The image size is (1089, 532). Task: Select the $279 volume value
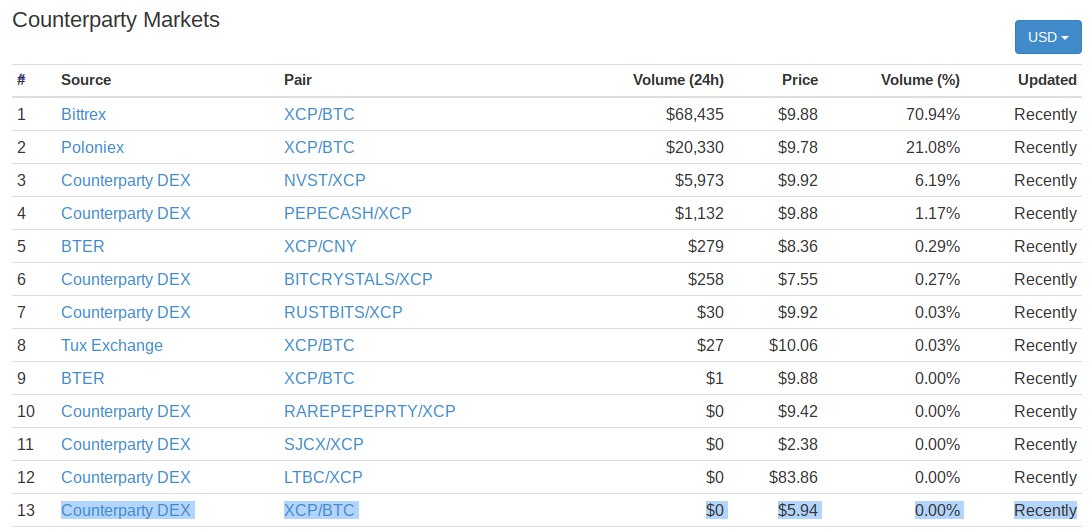[706, 247]
